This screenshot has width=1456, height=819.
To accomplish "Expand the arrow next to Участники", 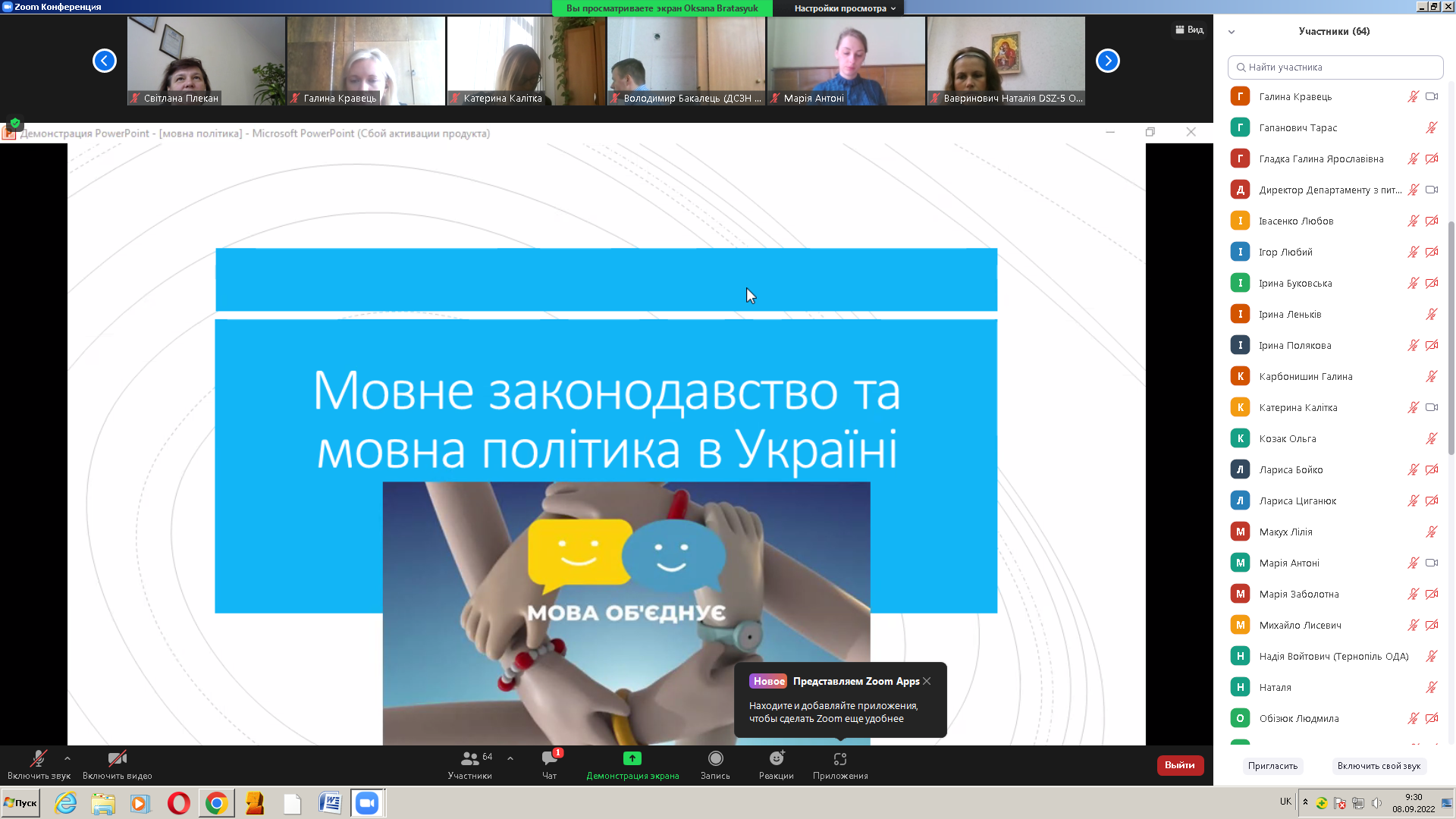I will pos(510,758).
